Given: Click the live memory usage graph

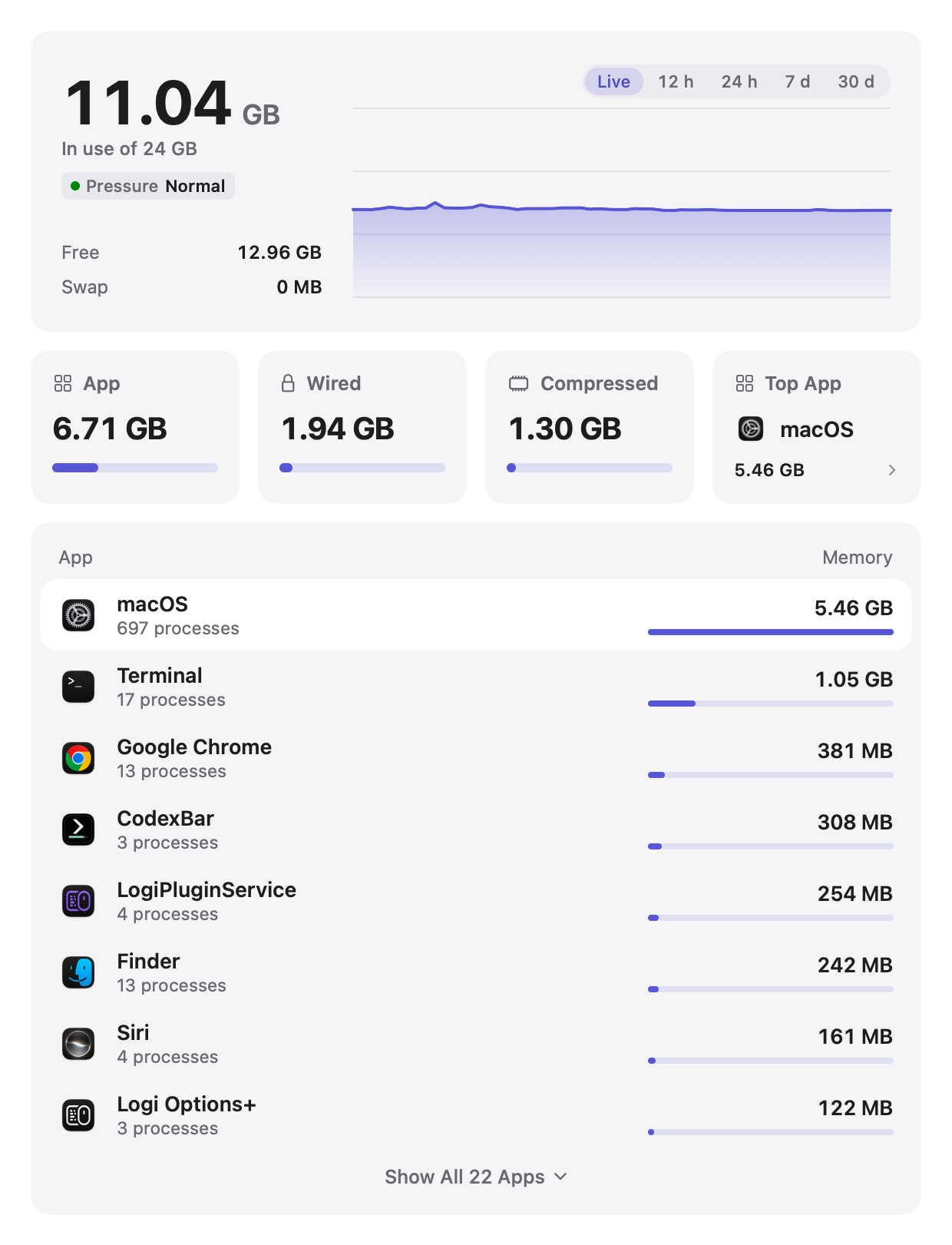Looking at the screenshot, I should 622,203.
